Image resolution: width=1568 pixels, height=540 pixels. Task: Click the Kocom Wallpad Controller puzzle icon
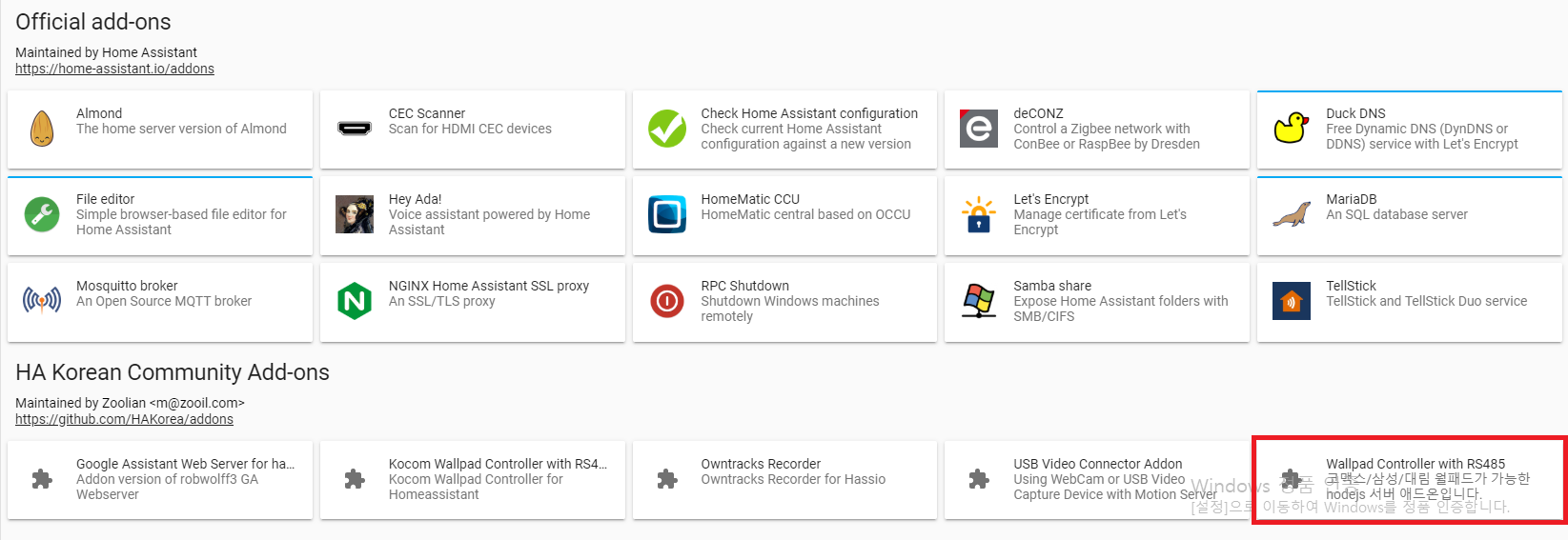pos(355,479)
